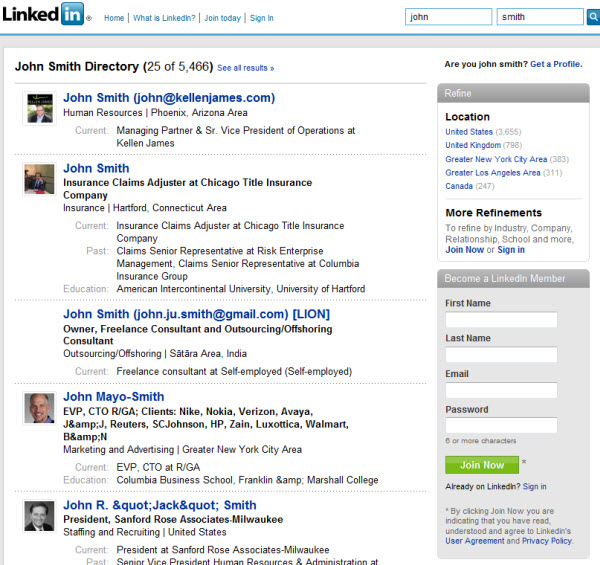
Task: Open the User Agreement link
Action: click(474, 541)
